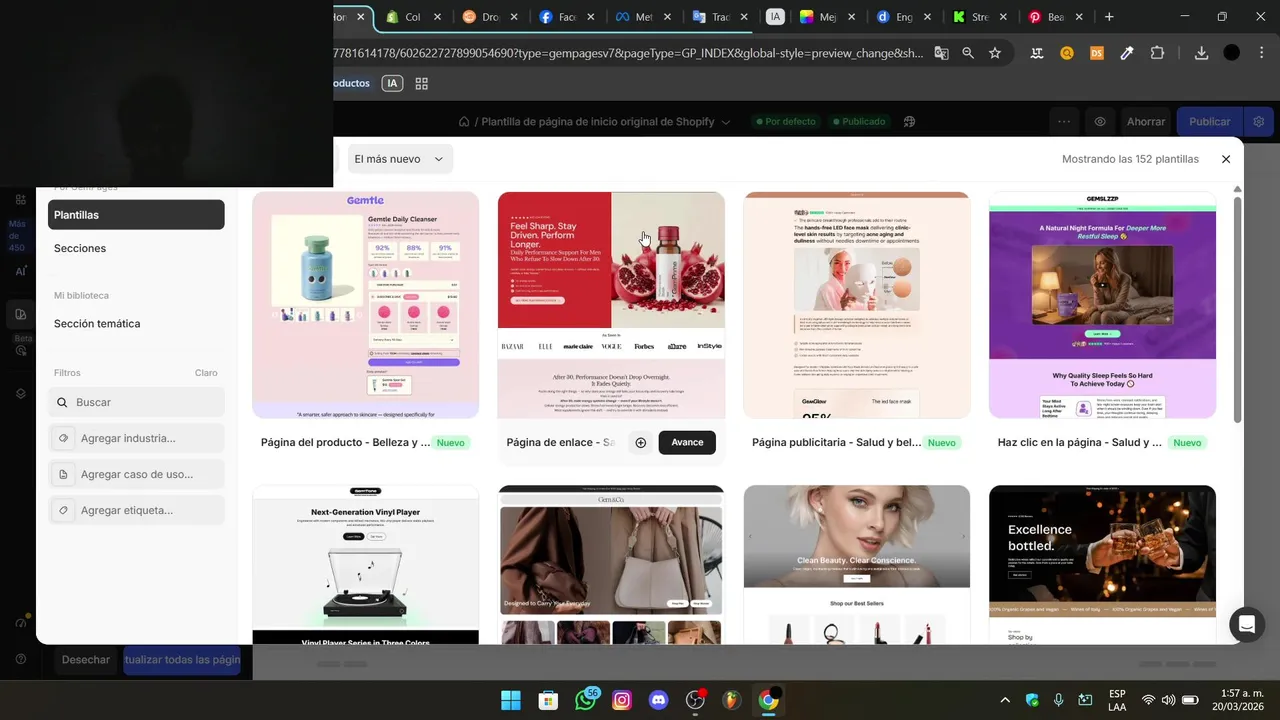Close the template library dialog

point(1226,159)
